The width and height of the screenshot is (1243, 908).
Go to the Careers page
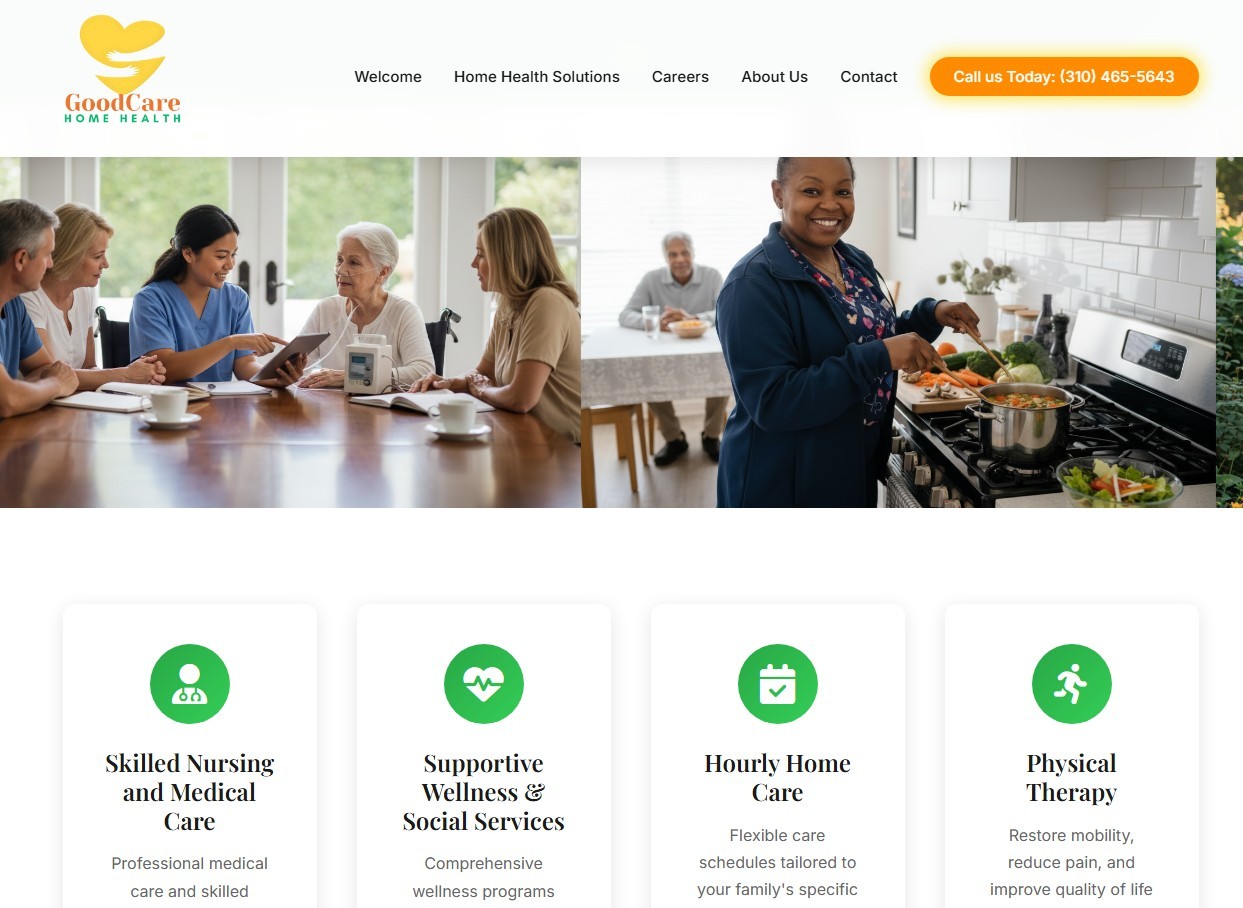click(x=680, y=77)
